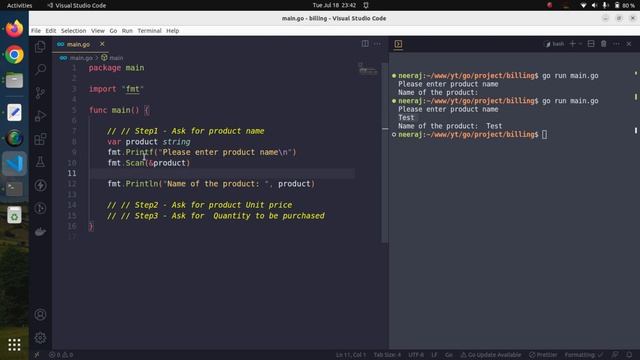The height and width of the screenshot is (360, 640).
Task: Open errors and warnings count in status bar
Action: tap(61, 355)
